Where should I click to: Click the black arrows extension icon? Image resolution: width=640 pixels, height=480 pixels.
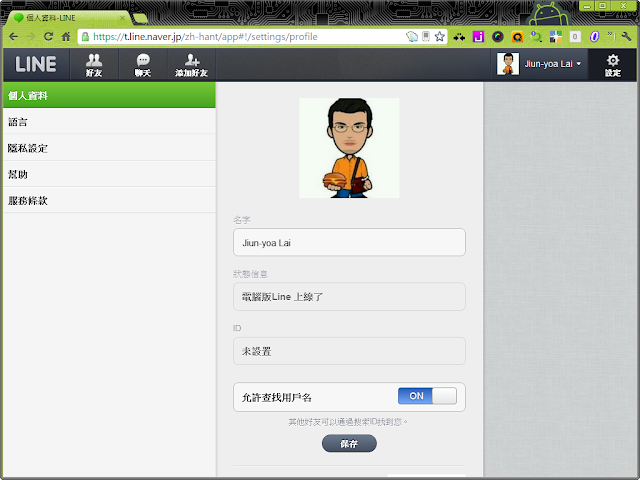click(x=459, y=37)
